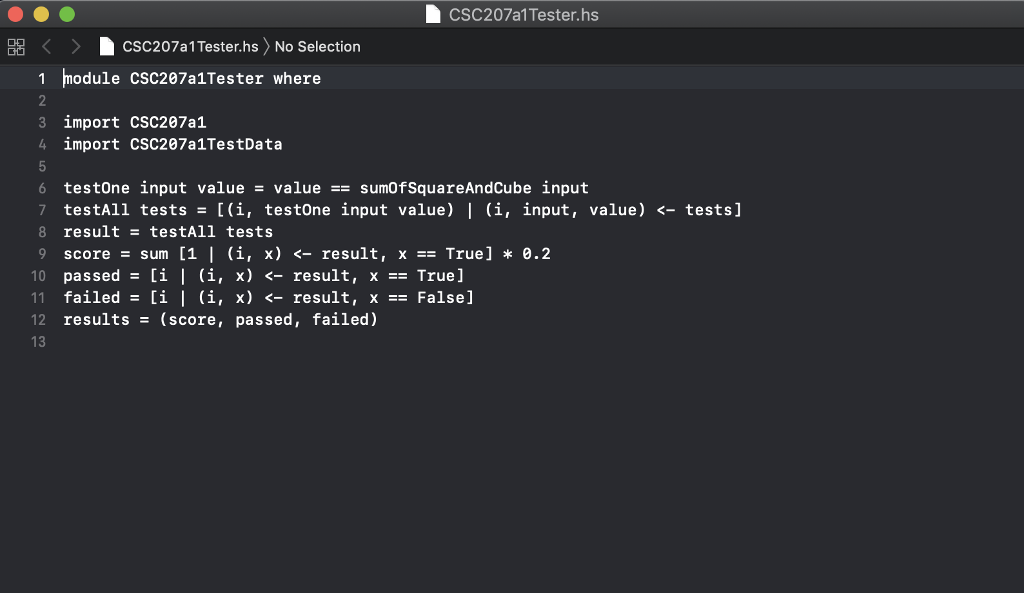Place cursor on import CSC207a1 line

tap(135, 122)
